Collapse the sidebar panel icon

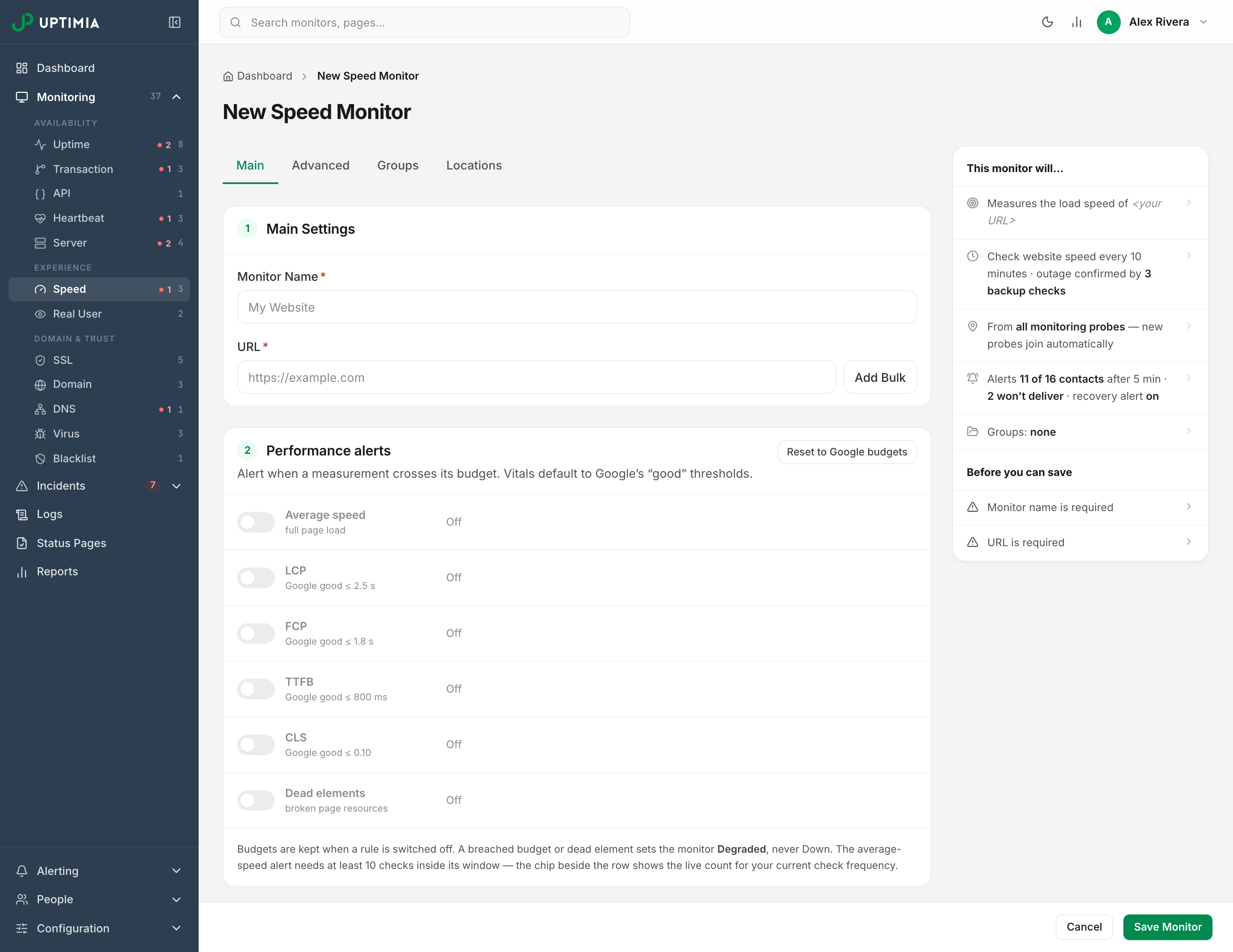[174, 22]
